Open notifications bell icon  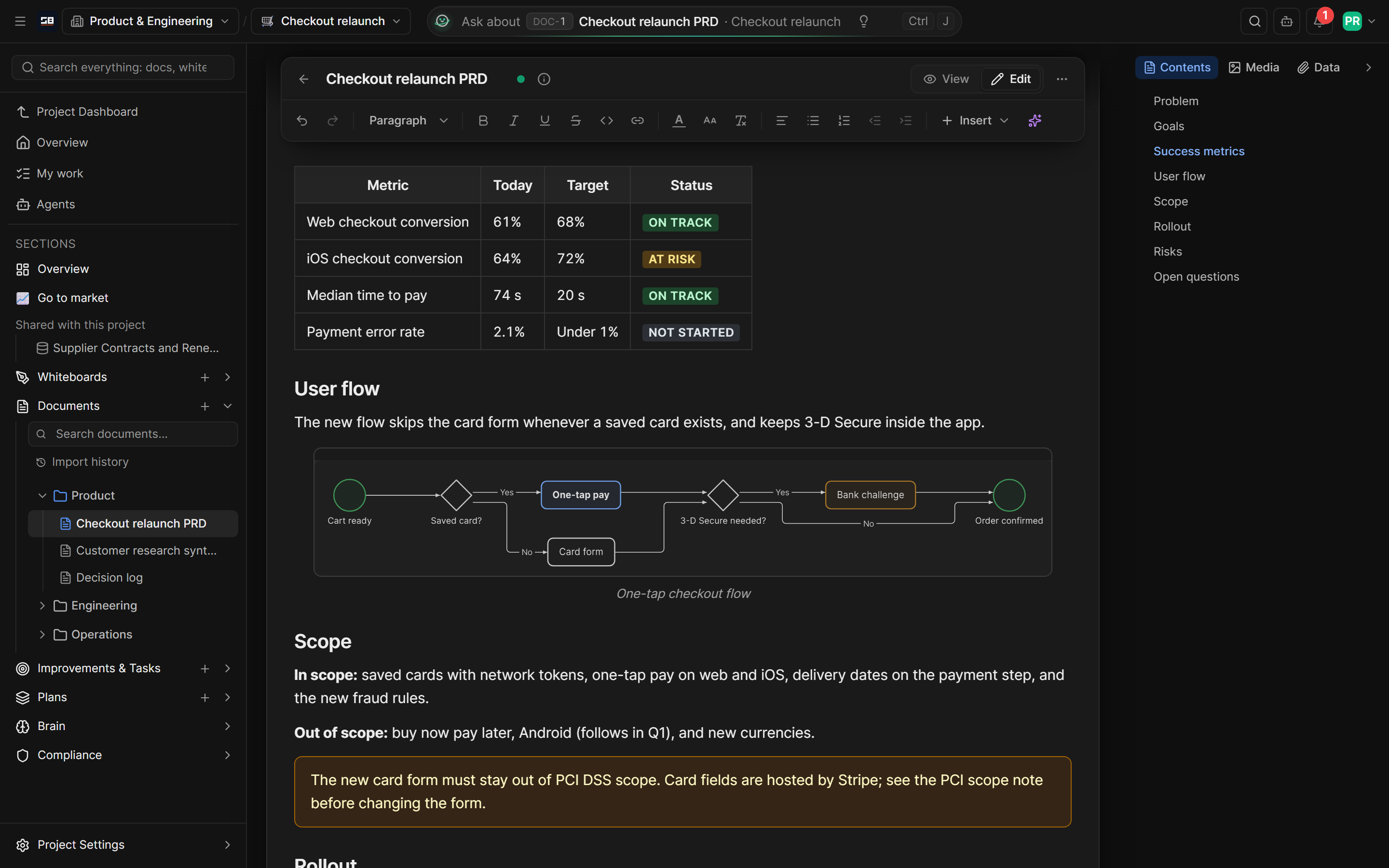[x=1319, y=21]
